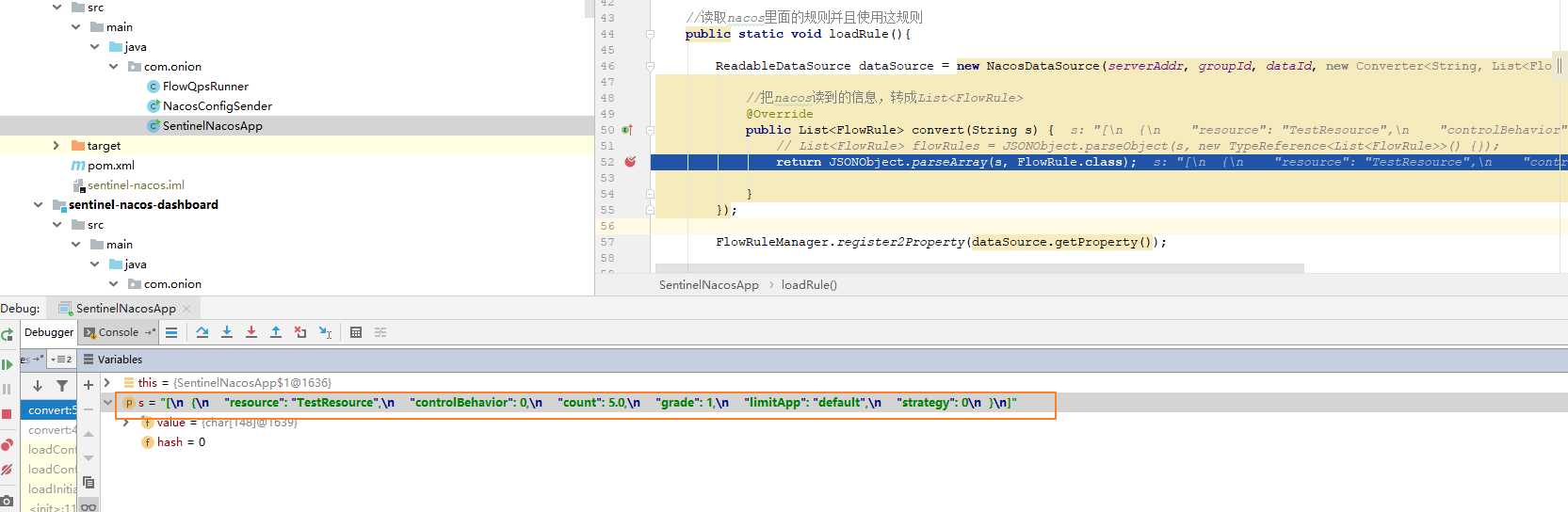This screenshot has width=1568, height=512.
Task: Click the Variables panel header
Action: (120, 360)
